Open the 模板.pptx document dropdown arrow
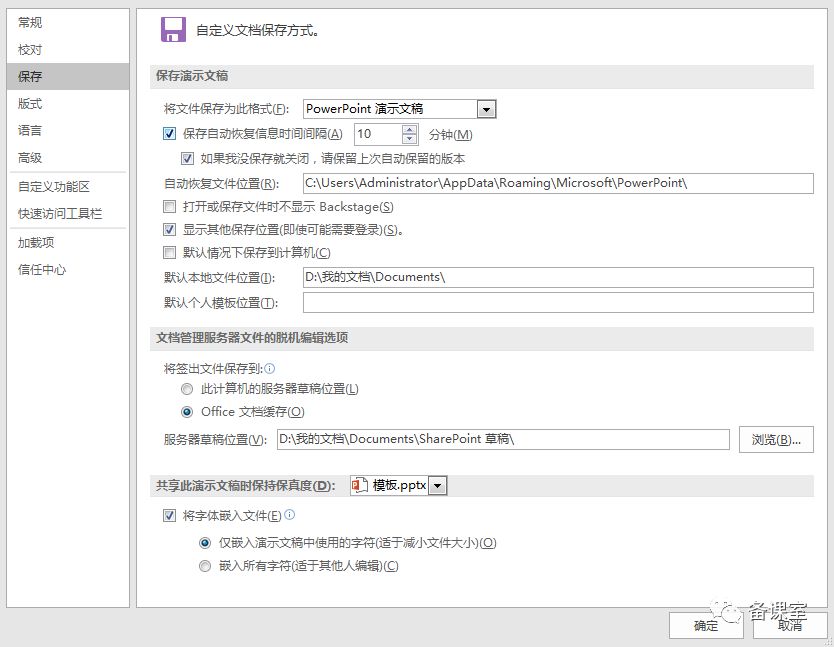This screenshot has height=647, width=834. pos(437,486)
